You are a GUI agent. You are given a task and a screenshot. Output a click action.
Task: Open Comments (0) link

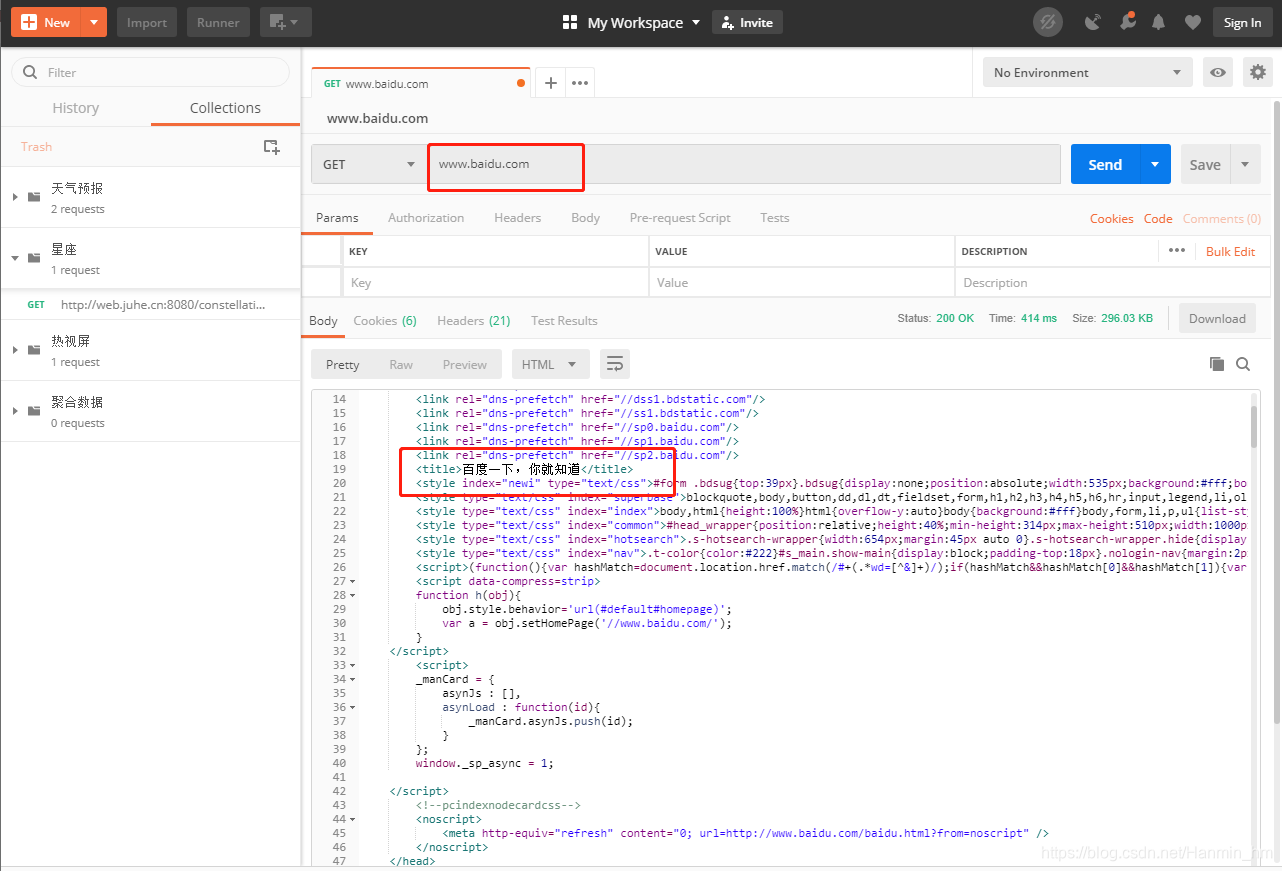point(1222,219)
